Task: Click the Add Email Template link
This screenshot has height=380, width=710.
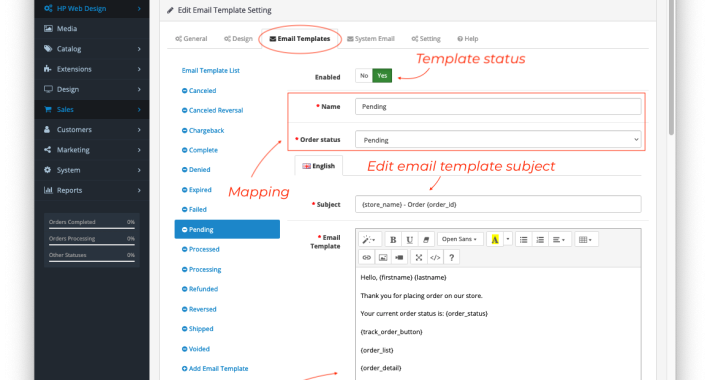Action: 215,369
